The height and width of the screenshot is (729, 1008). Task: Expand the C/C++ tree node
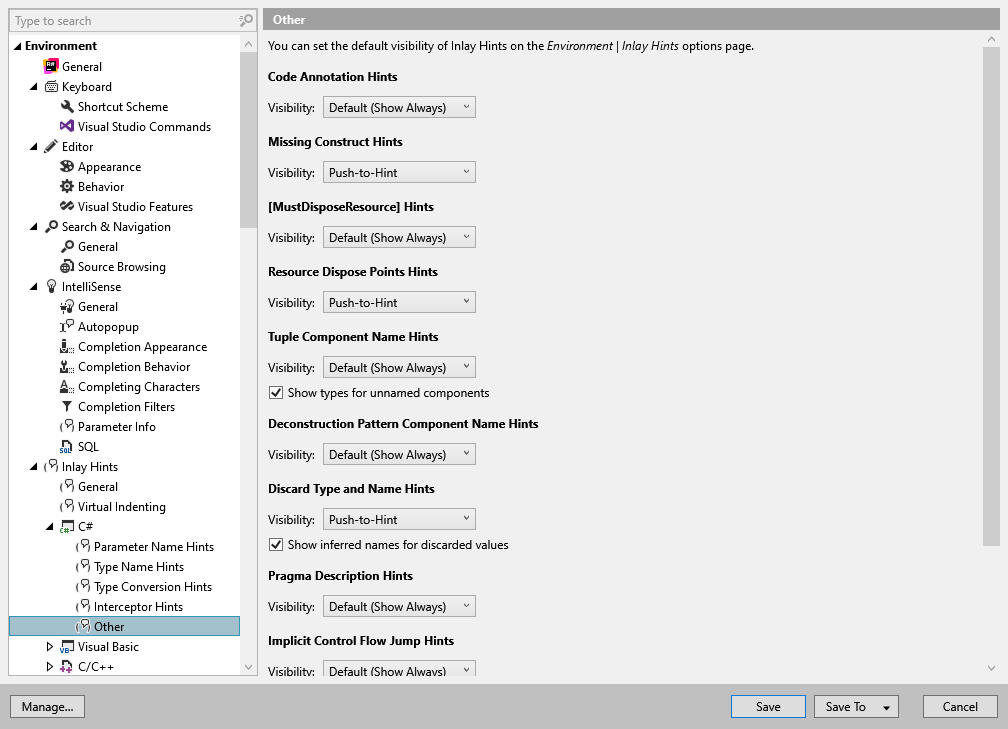50,667
